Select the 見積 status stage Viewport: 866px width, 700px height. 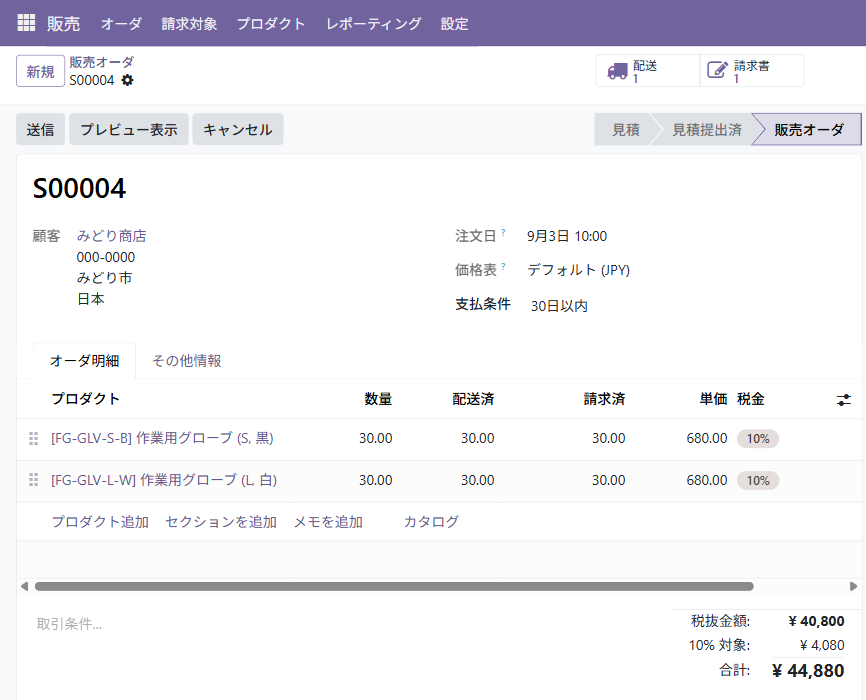(626, 130)
